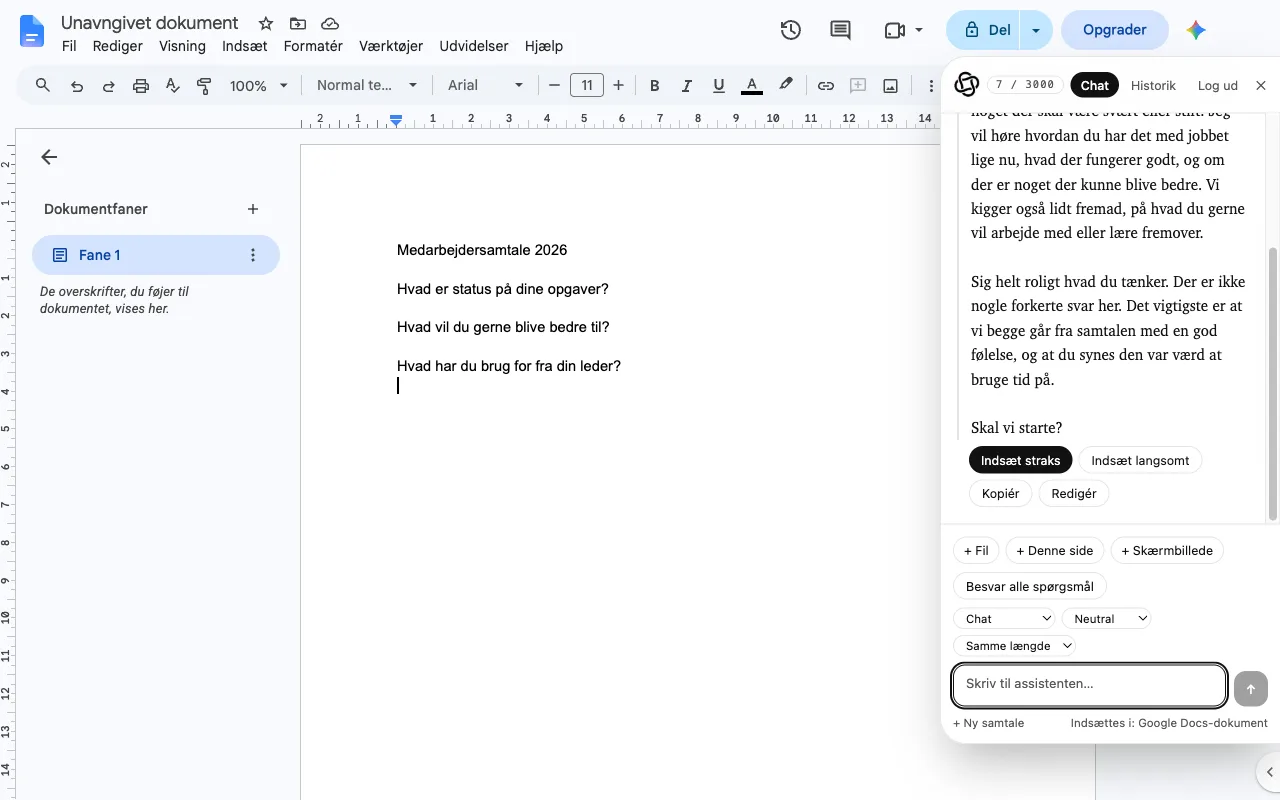
Task: Click the move-to-folder icon
Action: [x=297, y=23]
